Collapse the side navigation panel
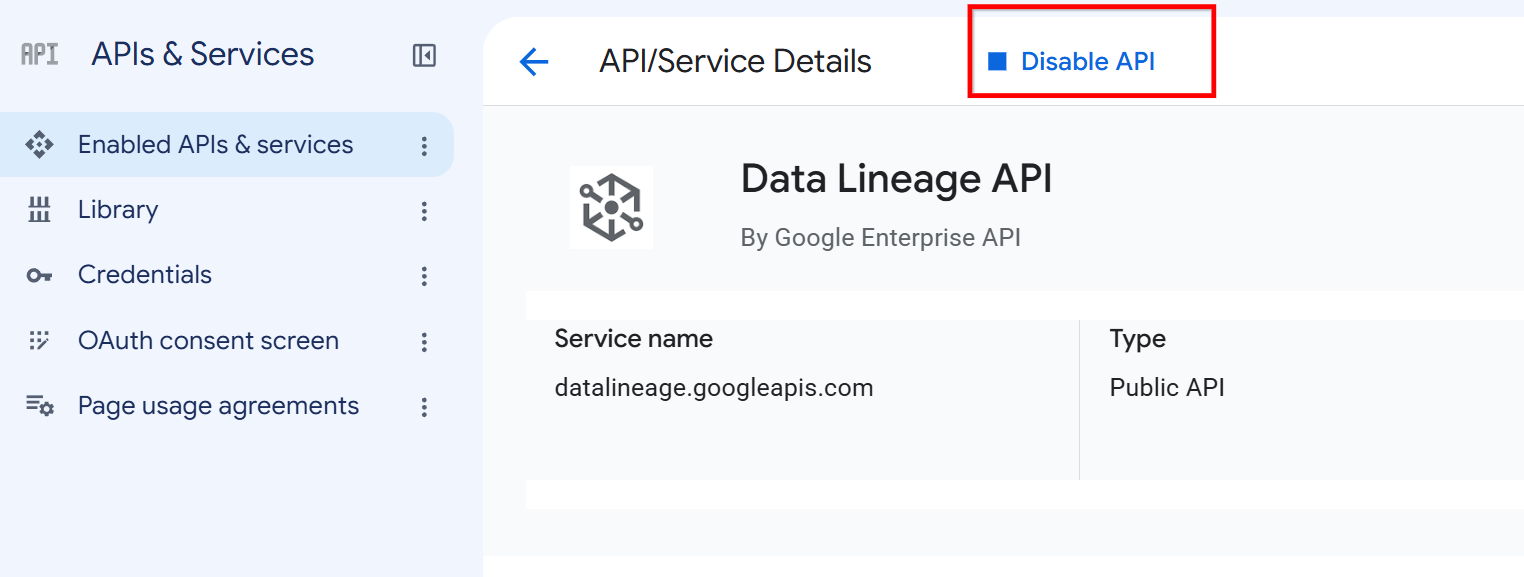This screenshot has width=1524, height=577. (x=424, y=55)
